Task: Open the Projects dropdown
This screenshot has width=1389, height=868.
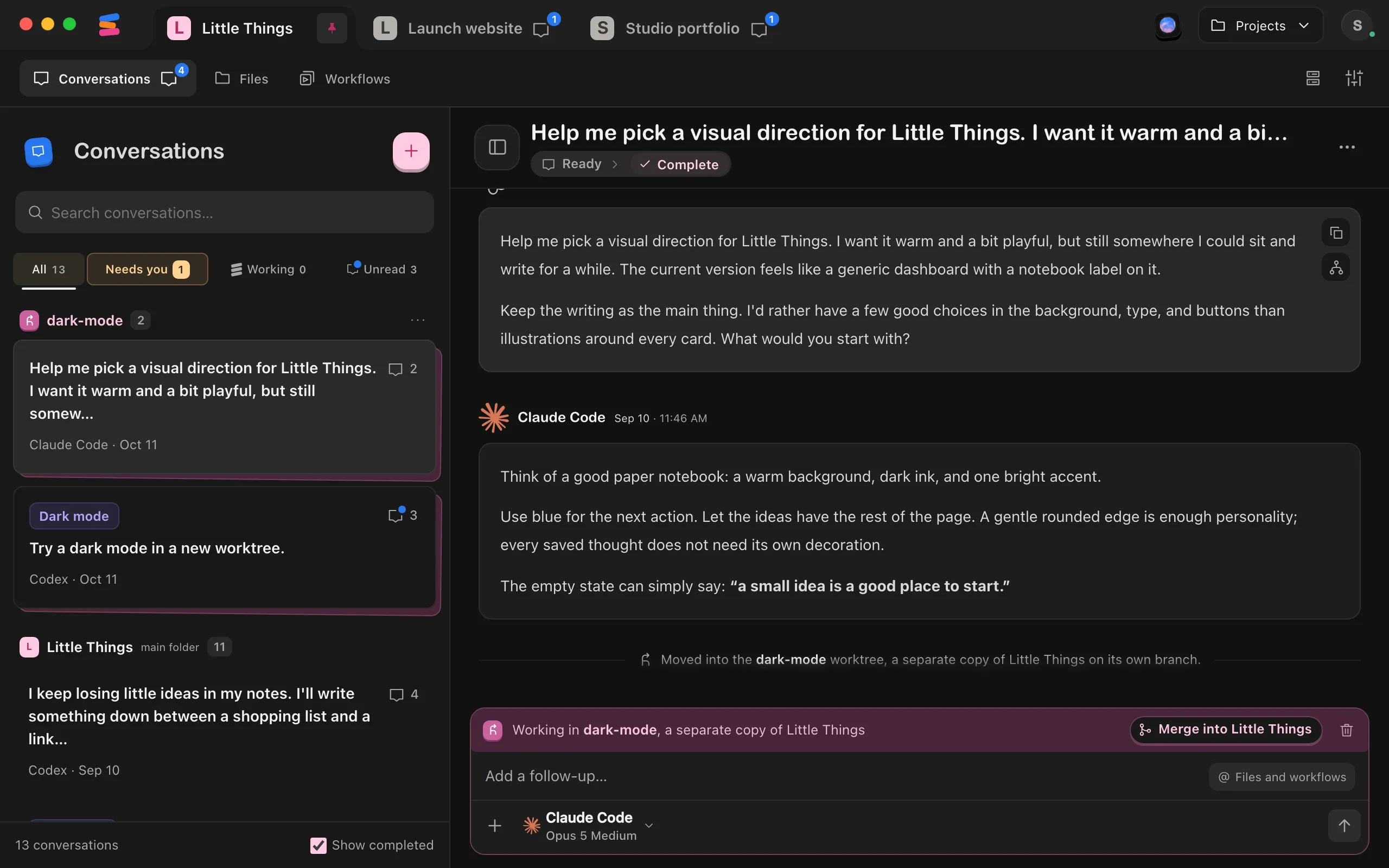Action: tap(1260, 26)
